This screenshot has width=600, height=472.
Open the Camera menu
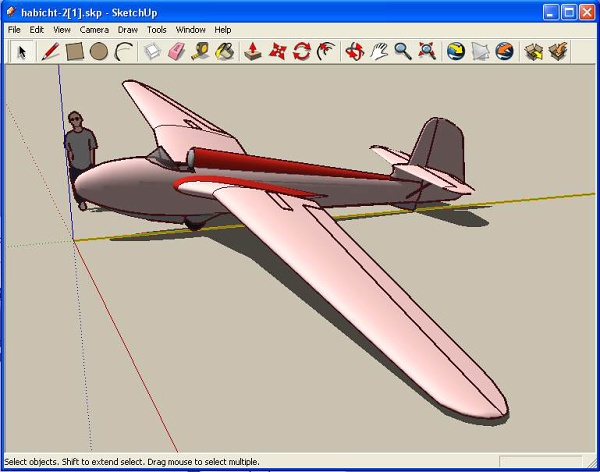coord(94,30)
